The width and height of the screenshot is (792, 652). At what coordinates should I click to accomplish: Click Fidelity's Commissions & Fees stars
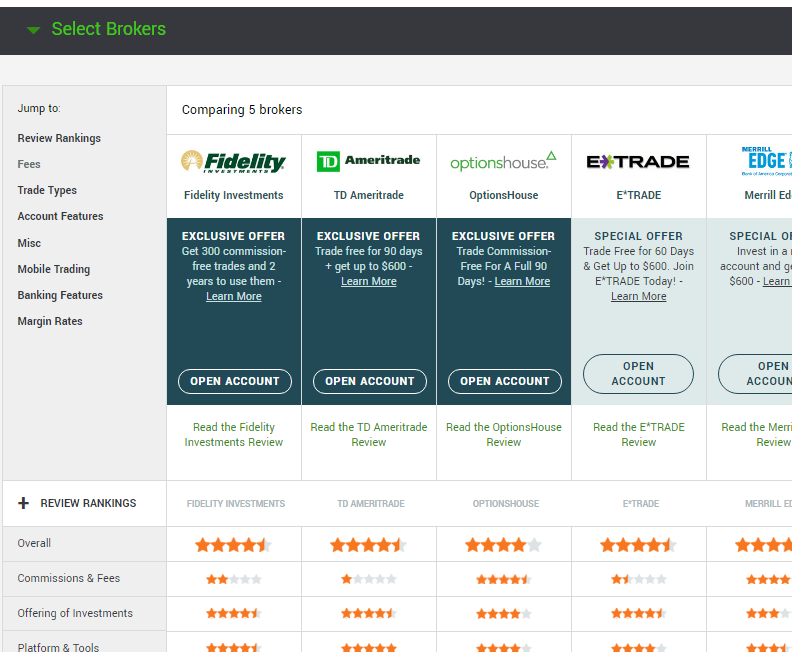coord(234,579)
